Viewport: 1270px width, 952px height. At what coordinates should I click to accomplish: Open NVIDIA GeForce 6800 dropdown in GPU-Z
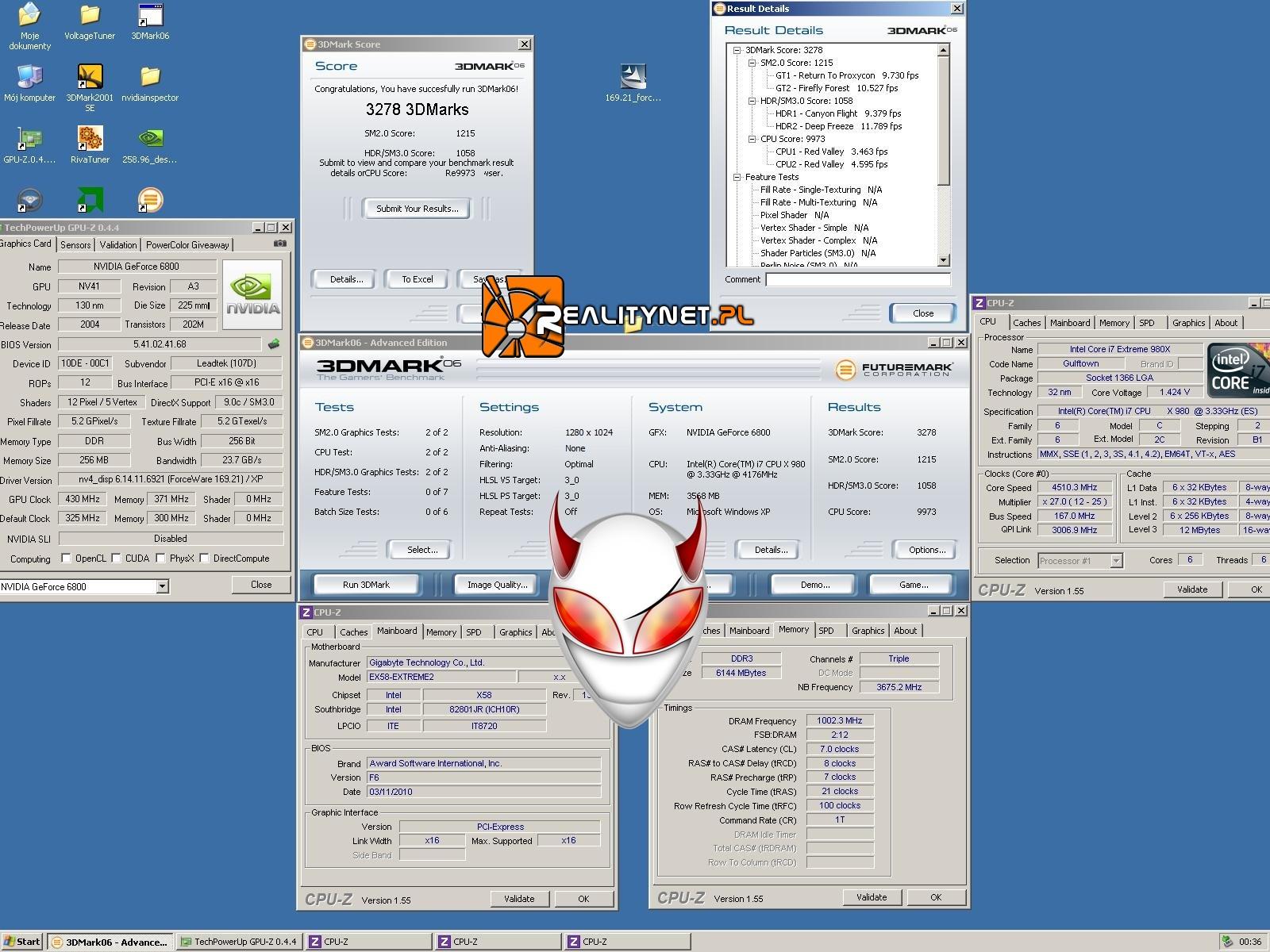coord(162,586)
